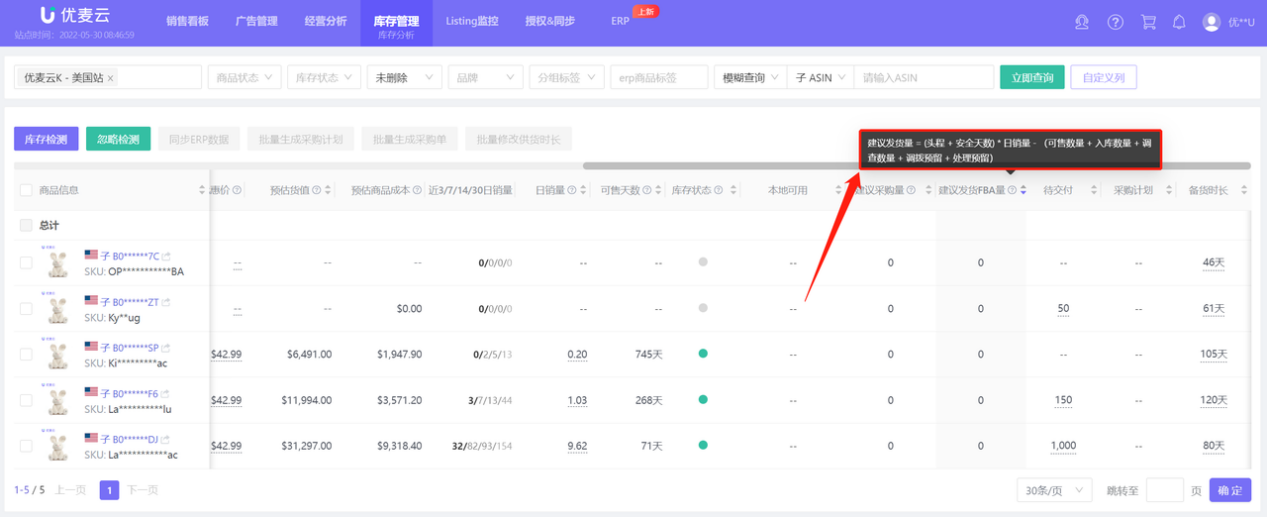The height and width of the screenshot is (517, 1267).
Task: Expand the 库存状态 filter dropdown
Action: pyautogui.click(x=324, y=77)
